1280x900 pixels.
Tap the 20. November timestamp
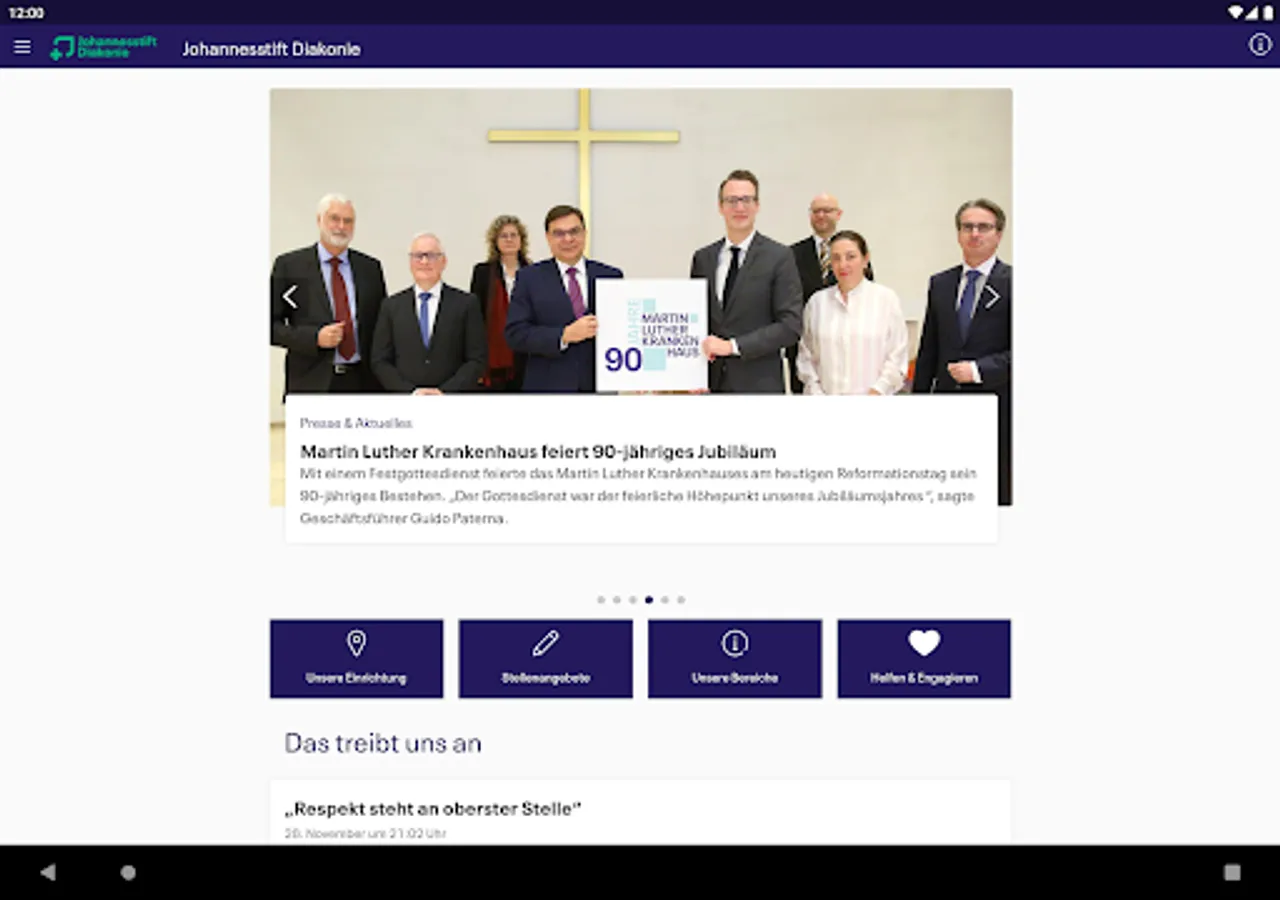tap(365, 833)
